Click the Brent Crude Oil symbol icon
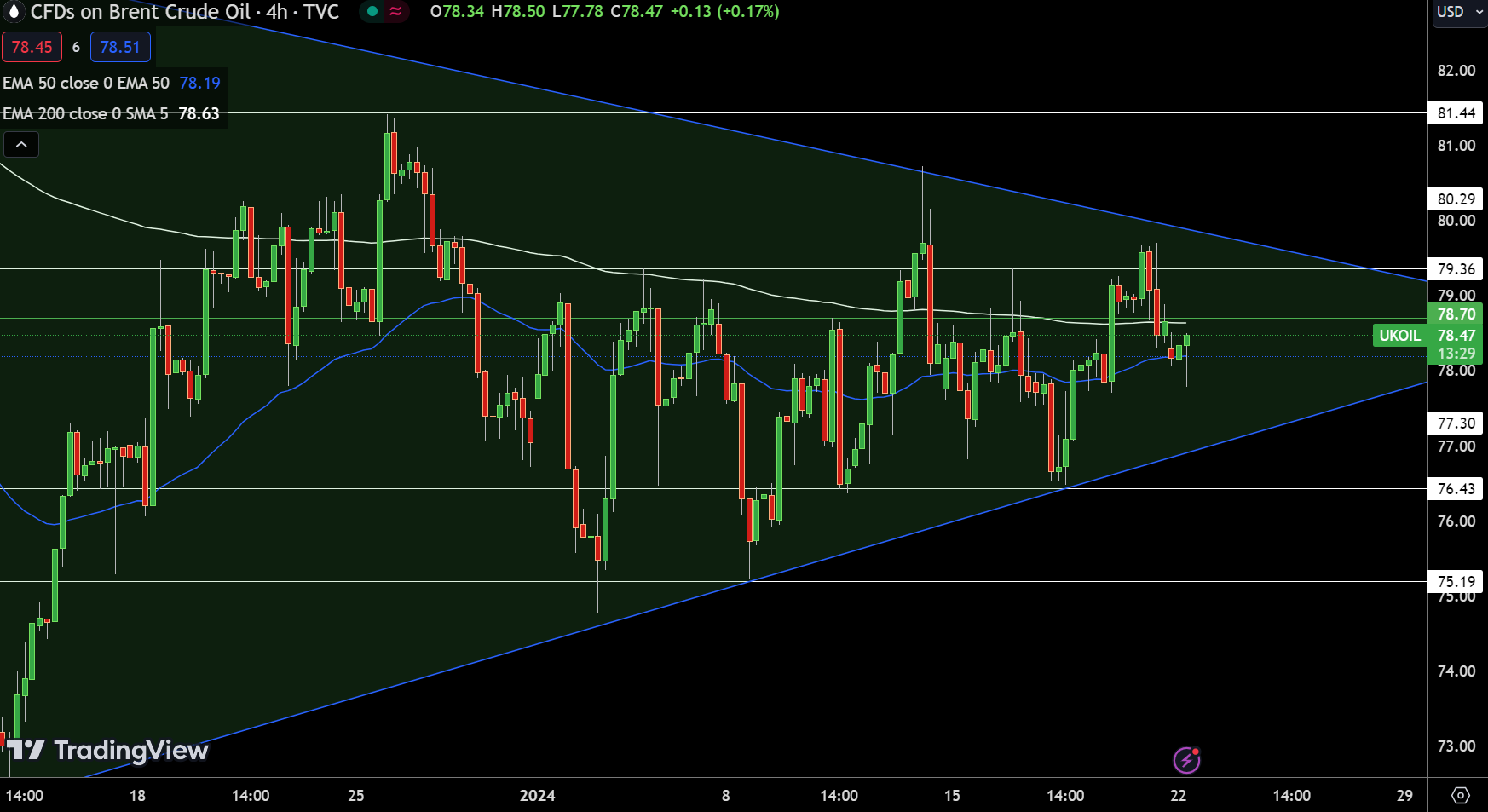Image resolution: width=1488 pixels, height=812 pixels. tap(13, 11)
